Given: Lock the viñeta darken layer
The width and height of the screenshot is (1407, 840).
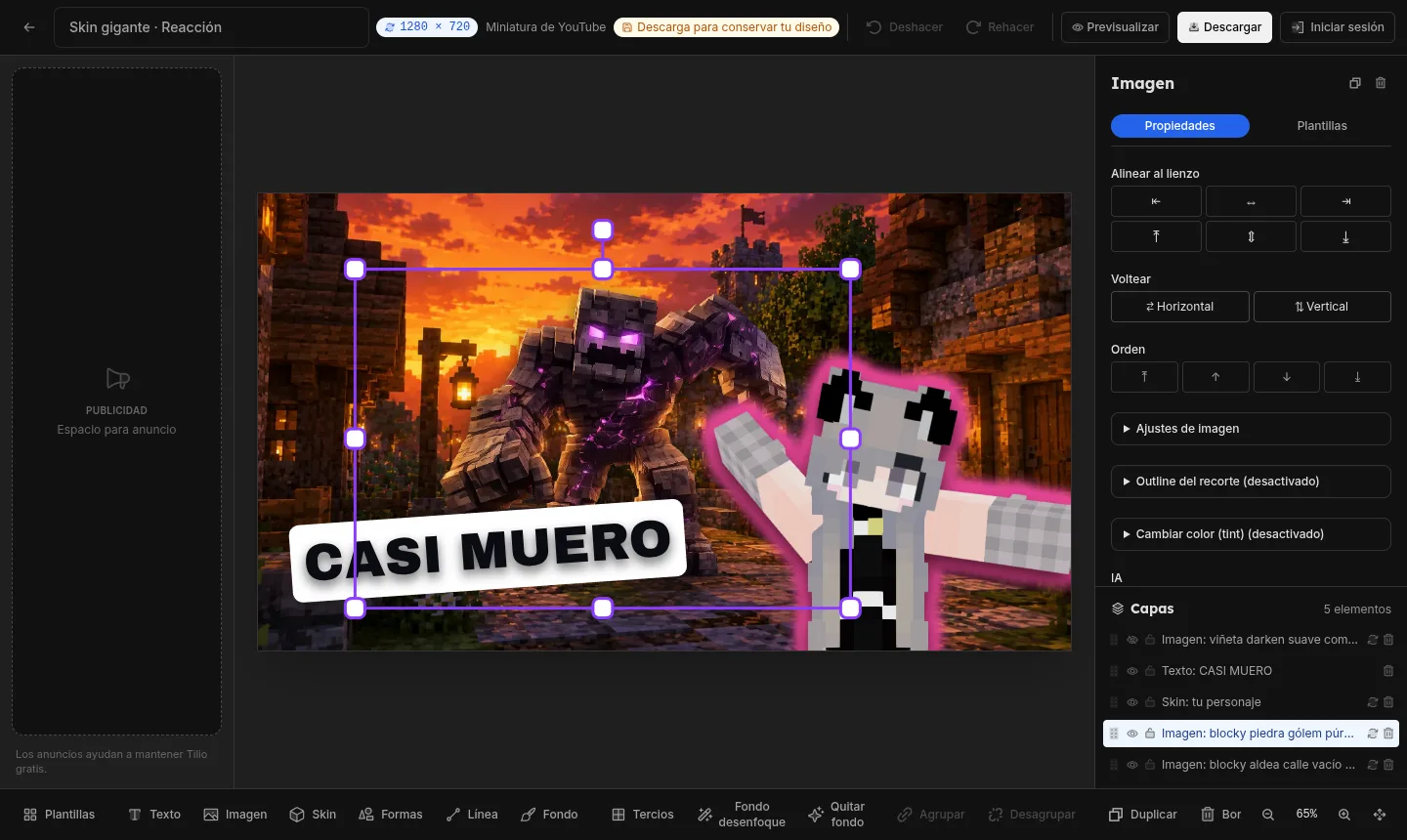Looking at the screenshot, I should (1150, 640).
